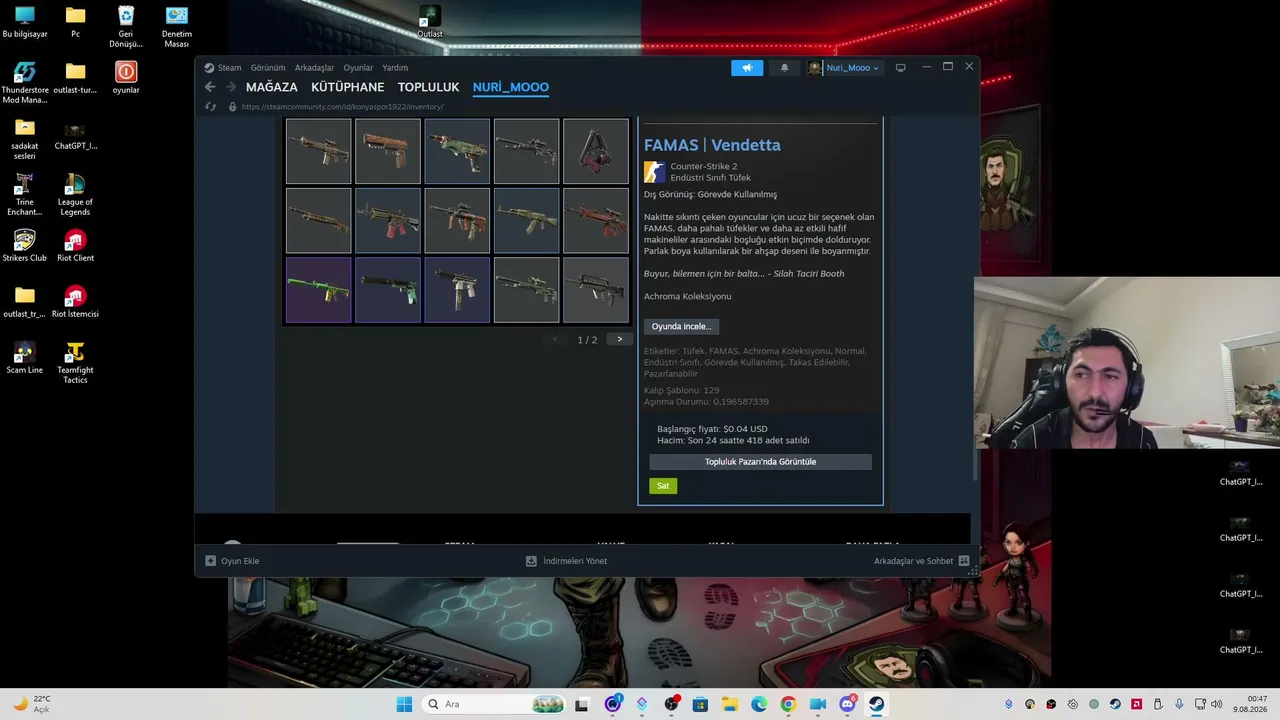Click the lock icon beside the URL
This screenshot has width=1280, height=720.
click(232, 107)
